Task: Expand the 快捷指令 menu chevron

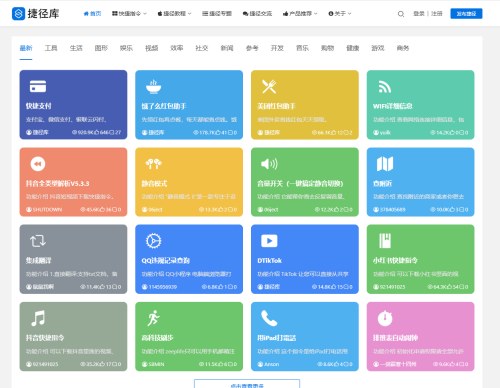Action: click(x=145, y=14)
